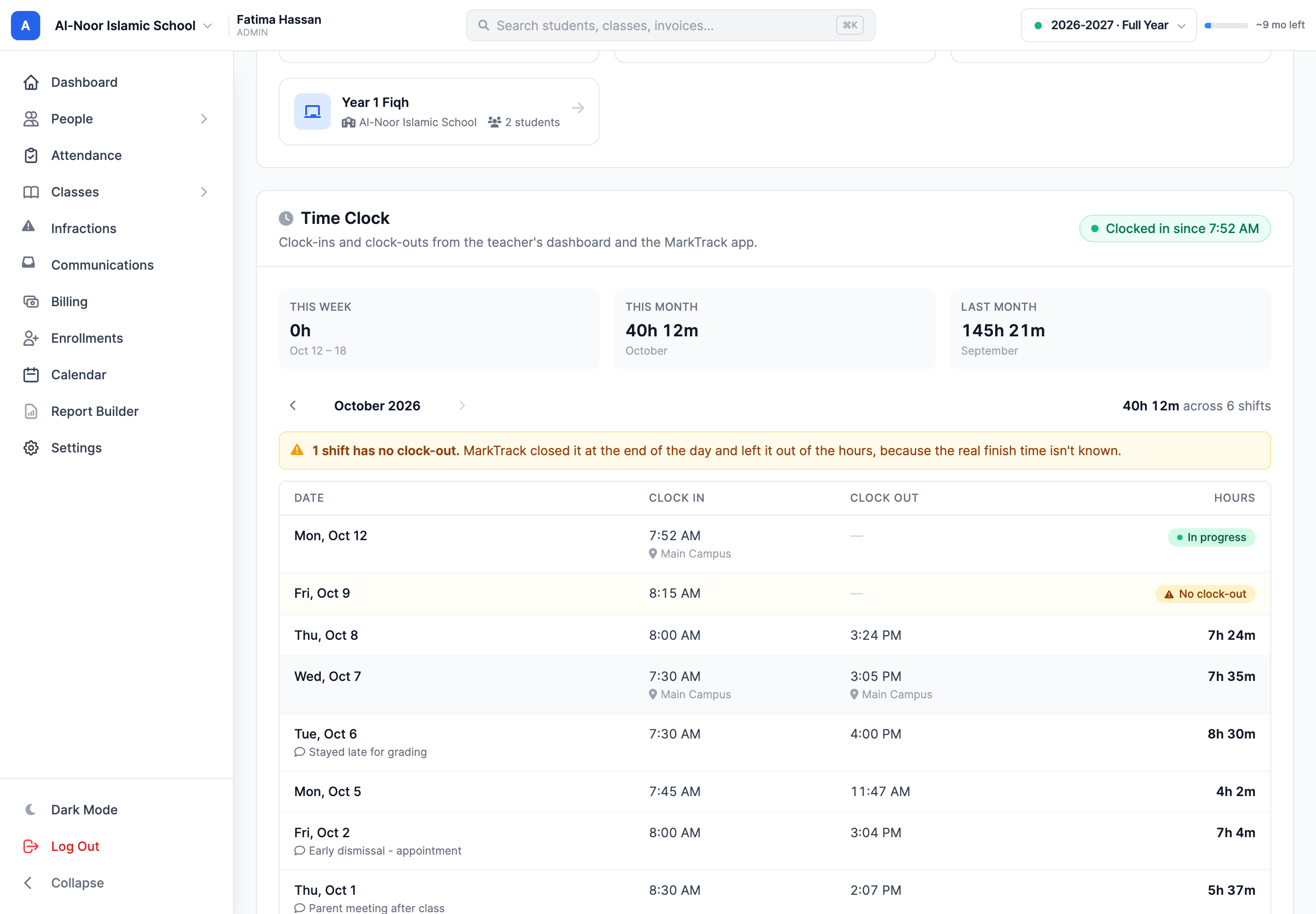Click the Year 1 Fiqh arrow
This screenshot has width=1316, height=914.
(x=578, y=108)
